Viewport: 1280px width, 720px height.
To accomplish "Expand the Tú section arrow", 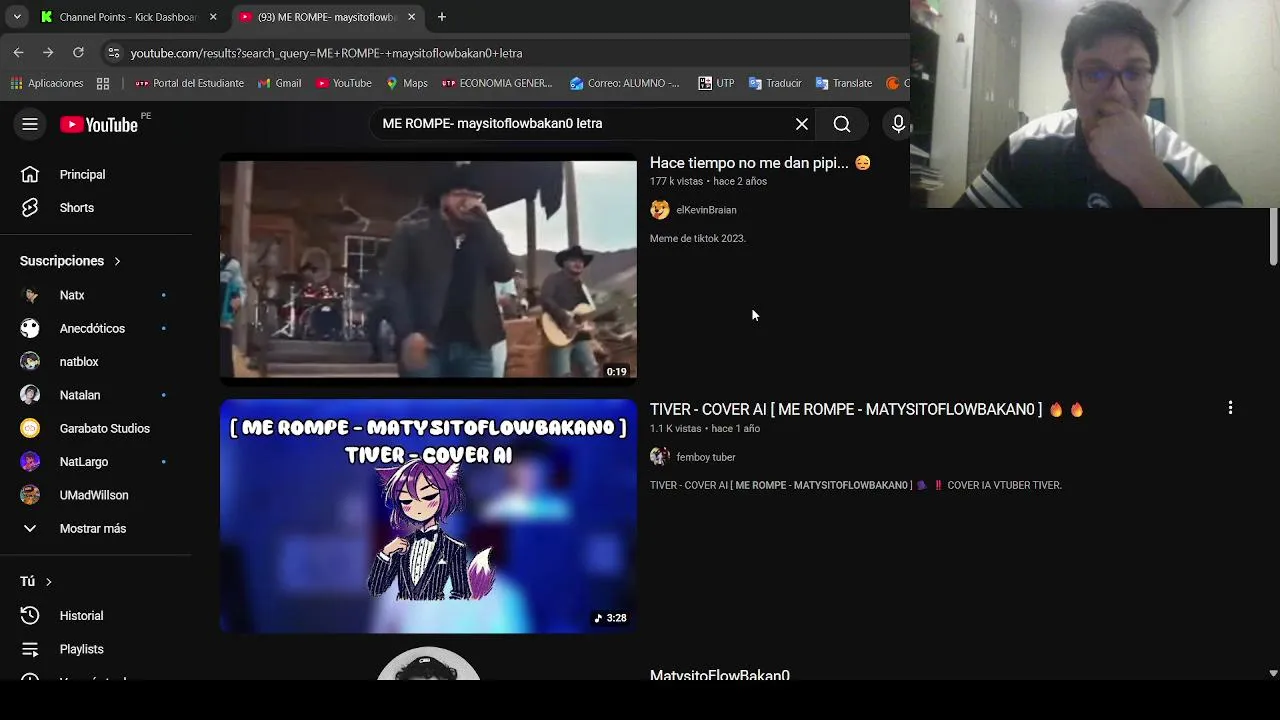I will 48,582.
